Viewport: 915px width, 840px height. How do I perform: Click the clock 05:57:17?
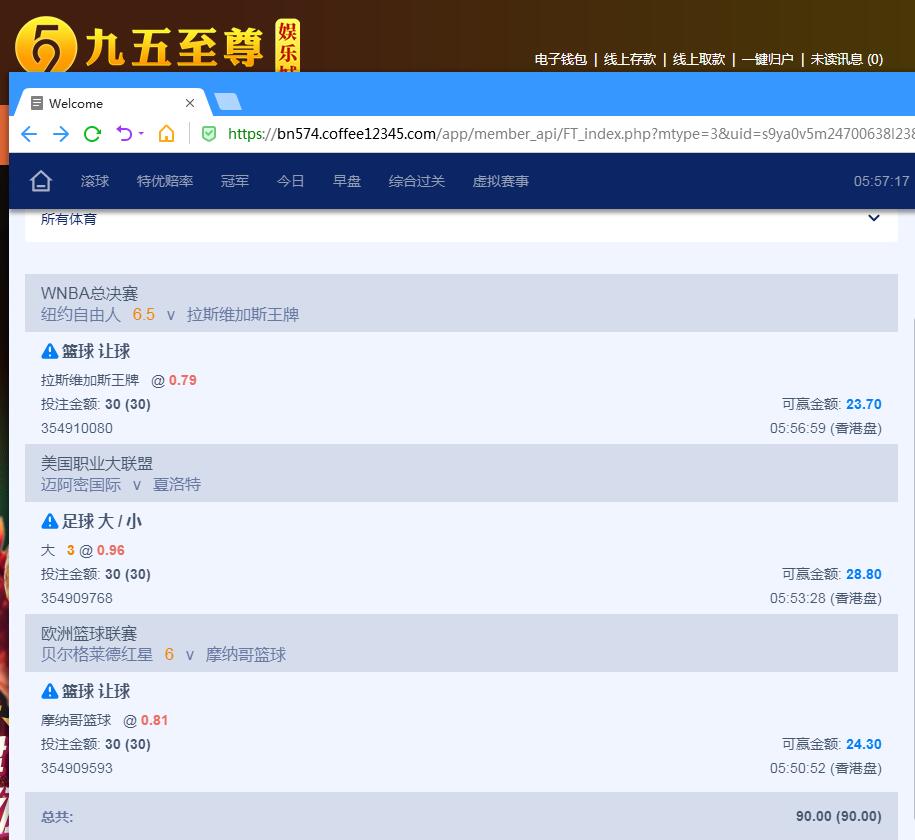point(881,181)
